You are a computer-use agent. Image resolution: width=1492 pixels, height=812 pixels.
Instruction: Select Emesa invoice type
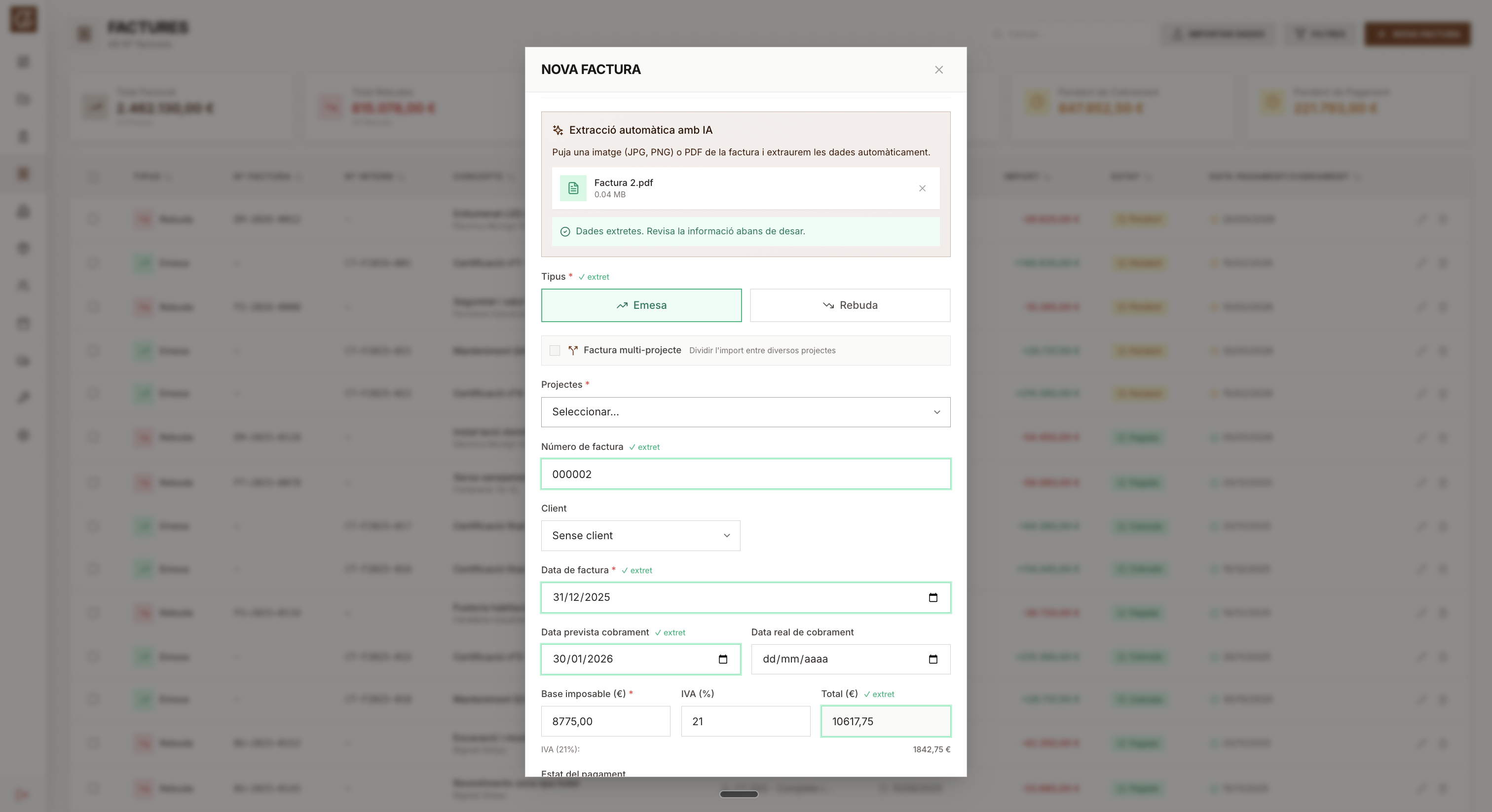[x=641, y=305]
